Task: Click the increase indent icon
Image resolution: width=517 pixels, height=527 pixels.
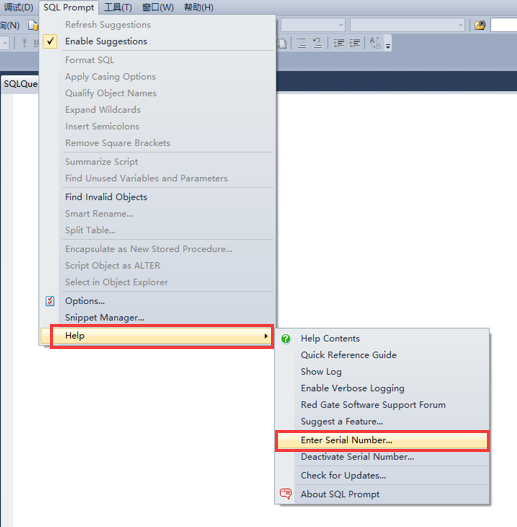Action: tap(355, 43)
